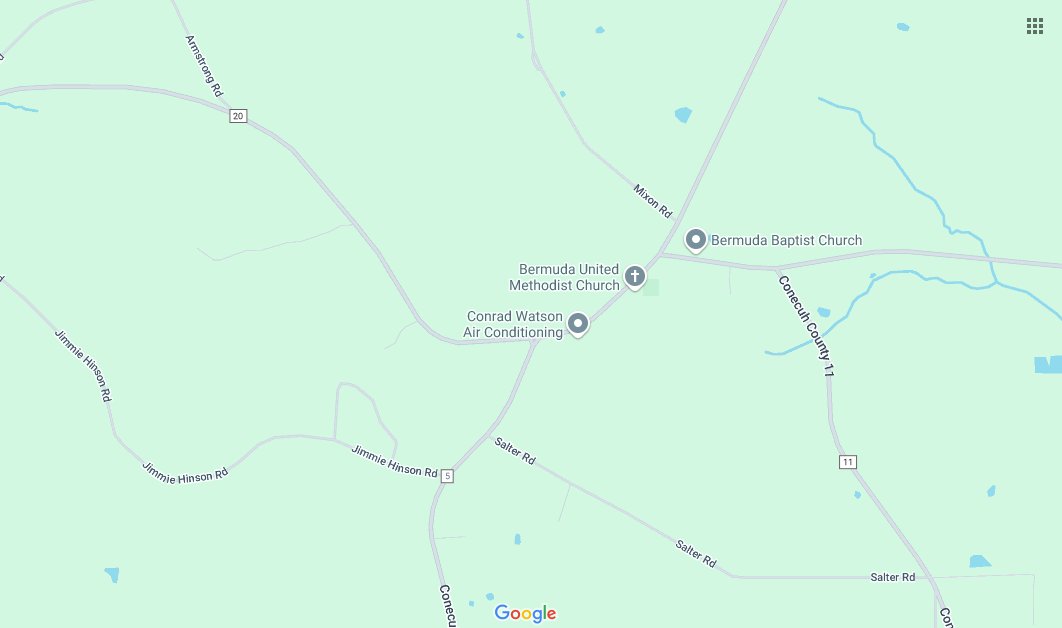Image resolution: width=1062 pixels, height=628 pixels.
Task: Select the Bermuda Baptist Church label
Action: tap(786, 240)
